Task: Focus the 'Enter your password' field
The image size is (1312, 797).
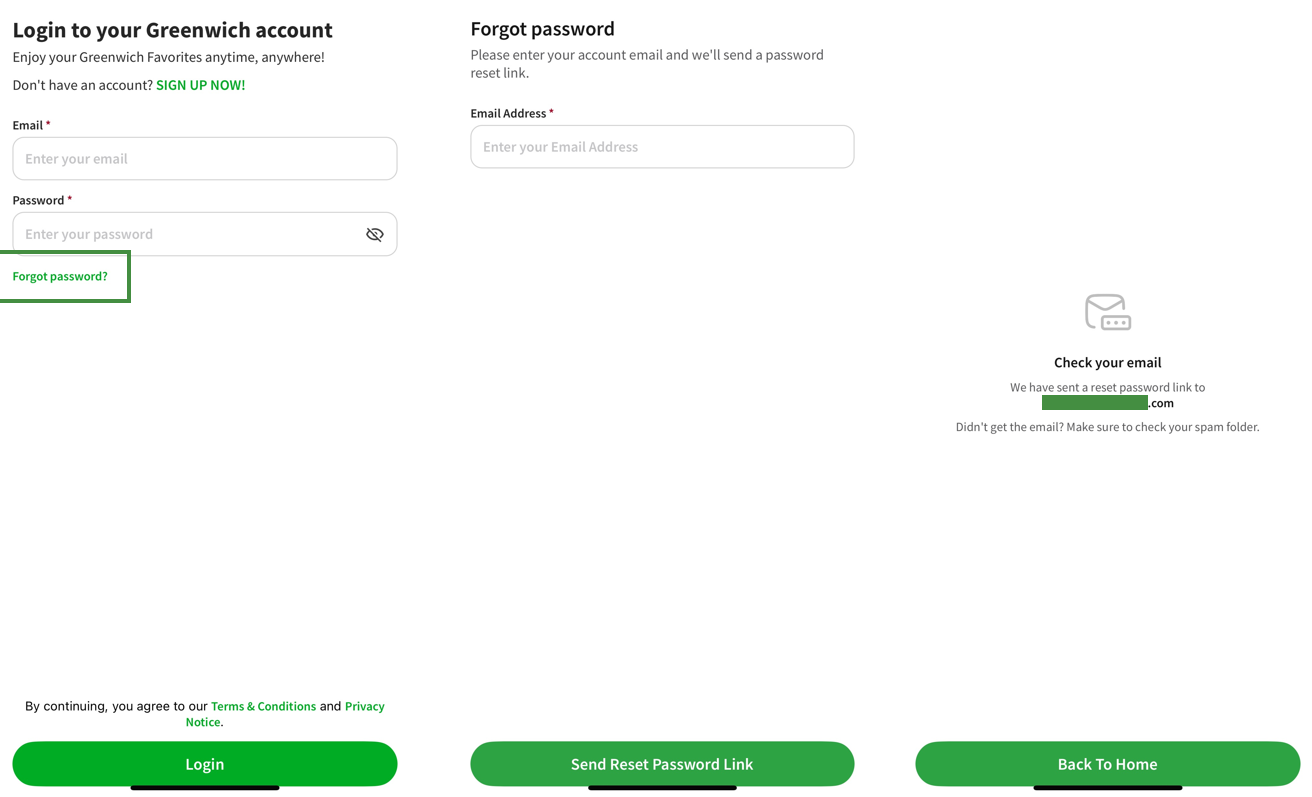Action: click(x=185, y=234)
